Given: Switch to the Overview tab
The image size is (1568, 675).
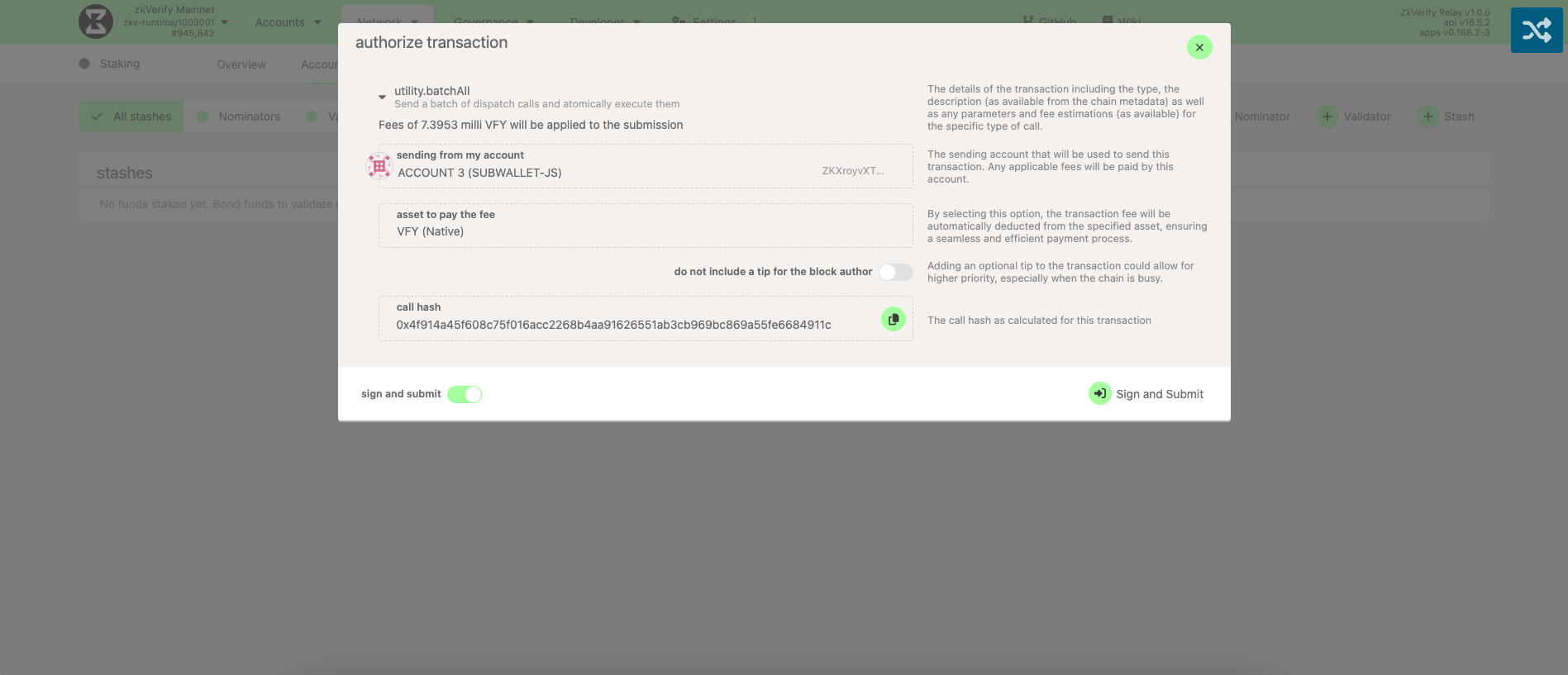Looking at the screenshot, I should click(241, 64).
